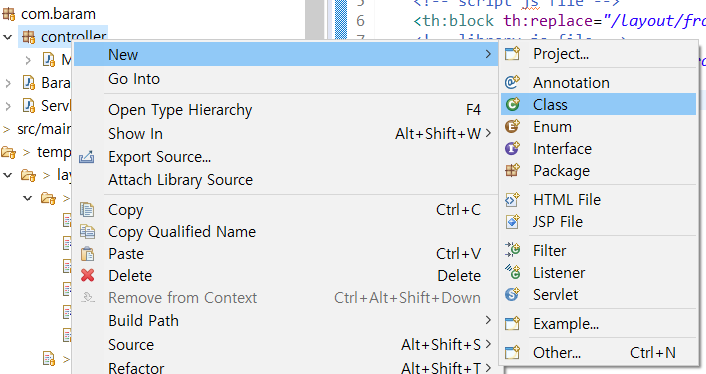This screenshot has width=706, height=374.
Task: Collapse the layout folder node
Action: point(7,175)
